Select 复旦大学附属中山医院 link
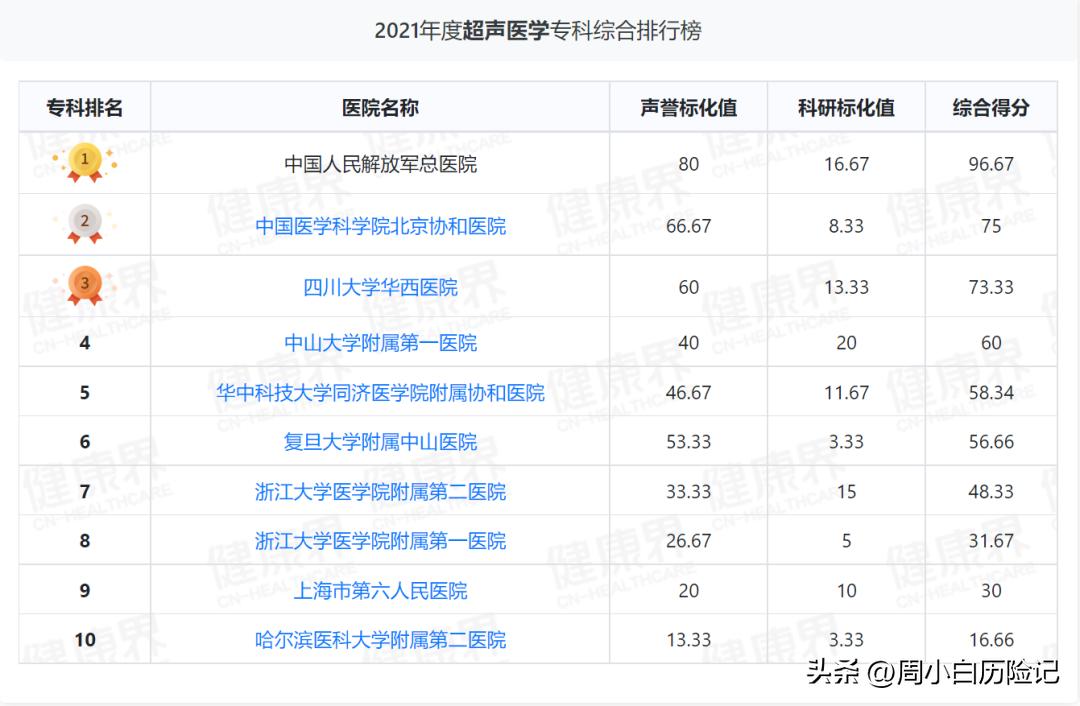Image resolution: width=1080 pixels, height=706 pixels. [x=380, y=442]
